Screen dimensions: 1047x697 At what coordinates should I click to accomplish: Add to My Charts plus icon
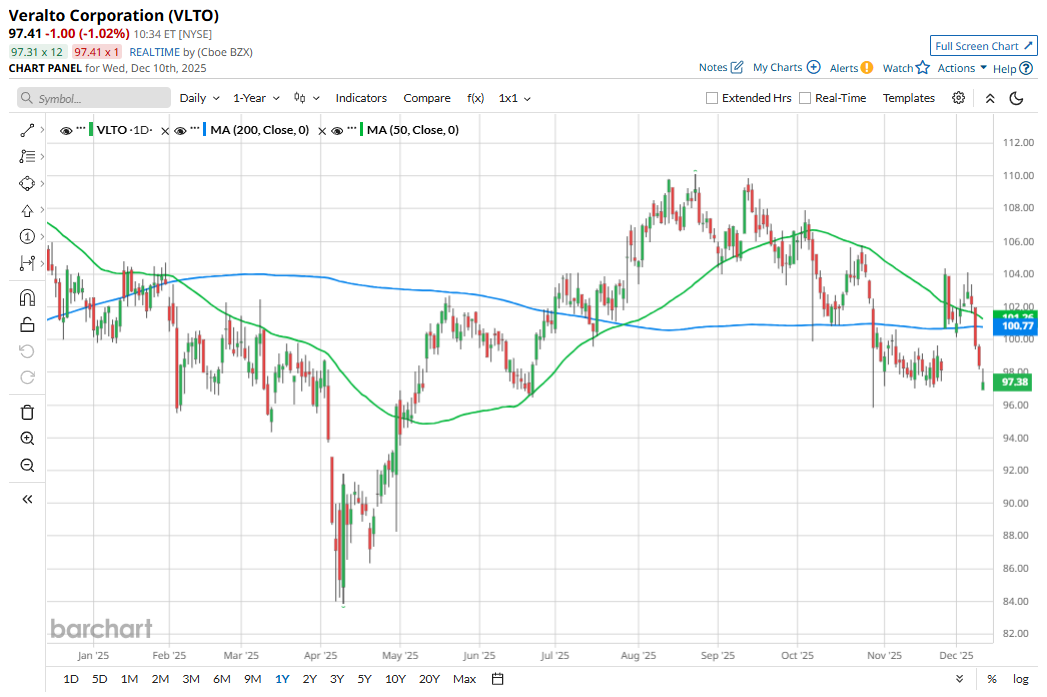813,67
